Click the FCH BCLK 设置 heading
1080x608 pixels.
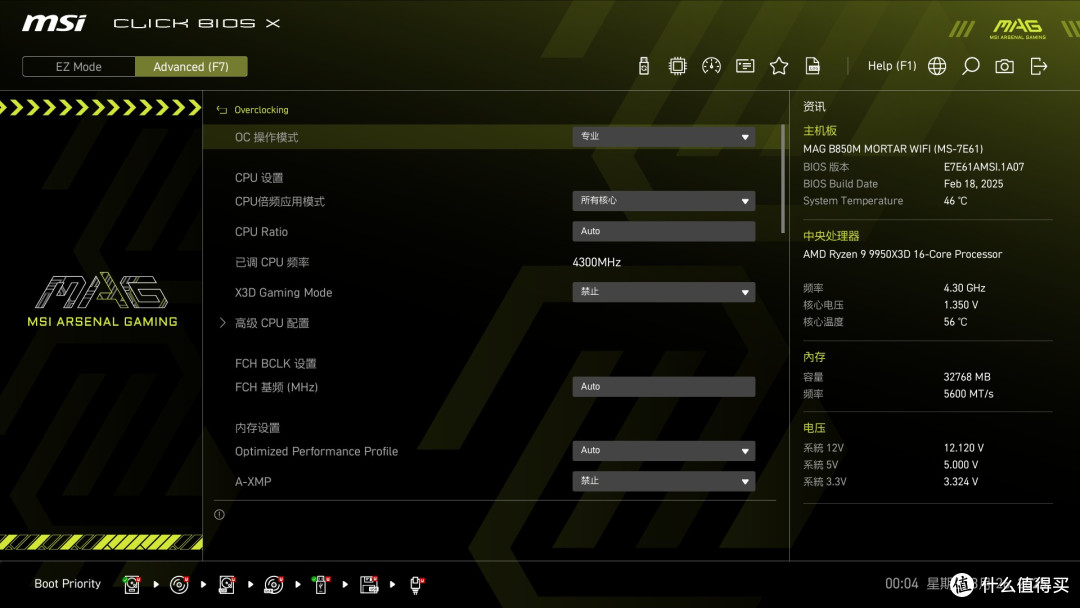click(x=276, y=364)
